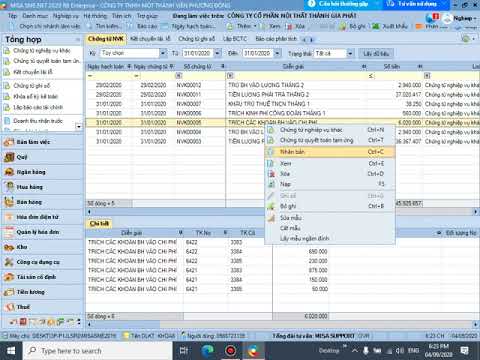Open Microsoft Edge from the taskbar
Image resolution: width=480 pixels, height=360 pixels.
[207, 350]
